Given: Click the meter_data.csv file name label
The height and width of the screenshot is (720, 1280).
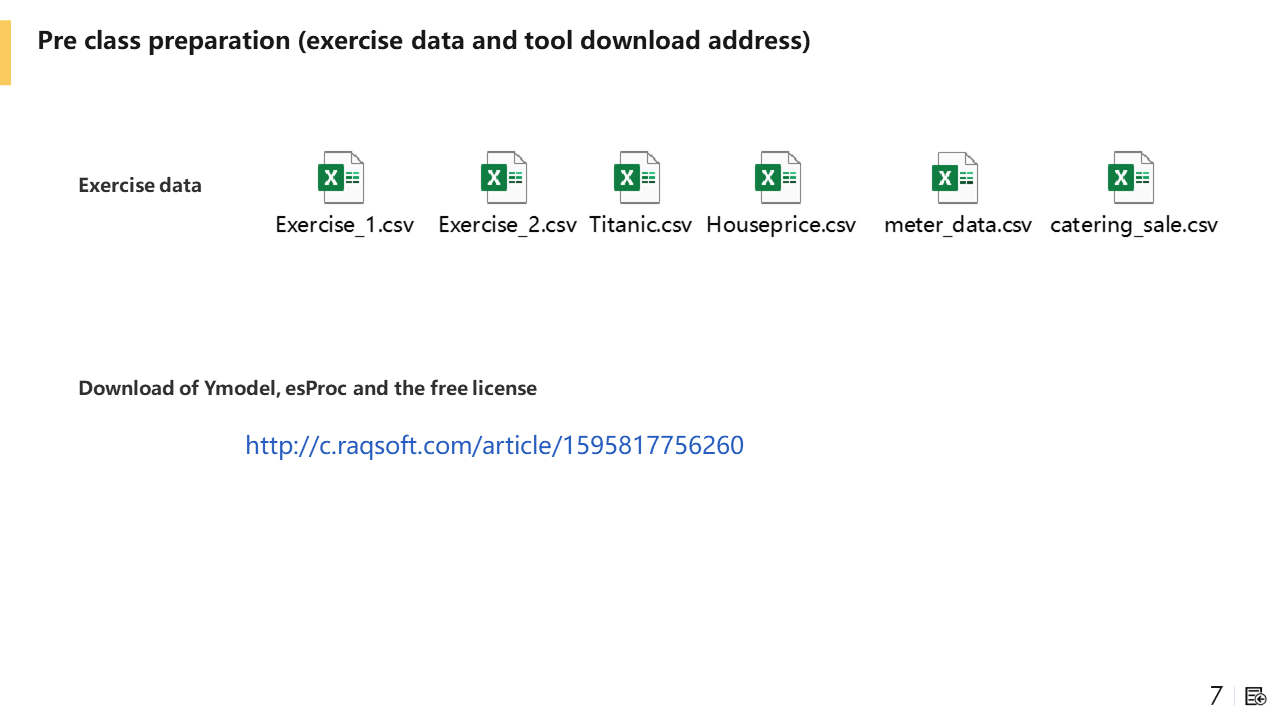Looking at the screenshot, I should point(958,225).
